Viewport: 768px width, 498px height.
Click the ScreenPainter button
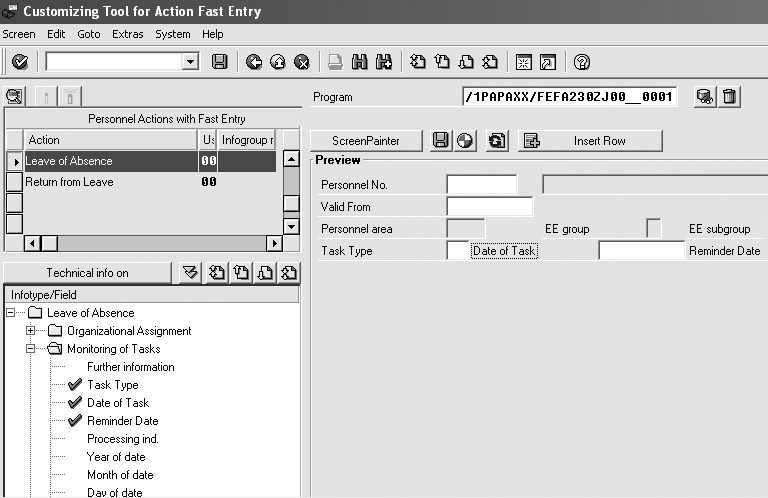pos(366,141)
